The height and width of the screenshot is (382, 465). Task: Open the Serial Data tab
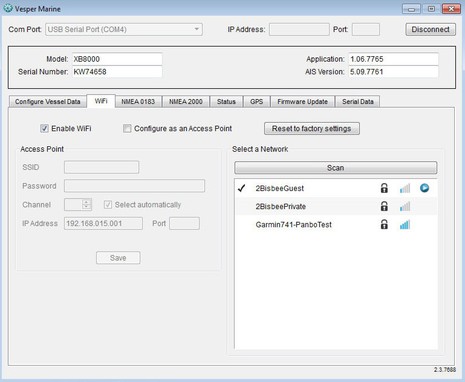(x=358, y=102)
